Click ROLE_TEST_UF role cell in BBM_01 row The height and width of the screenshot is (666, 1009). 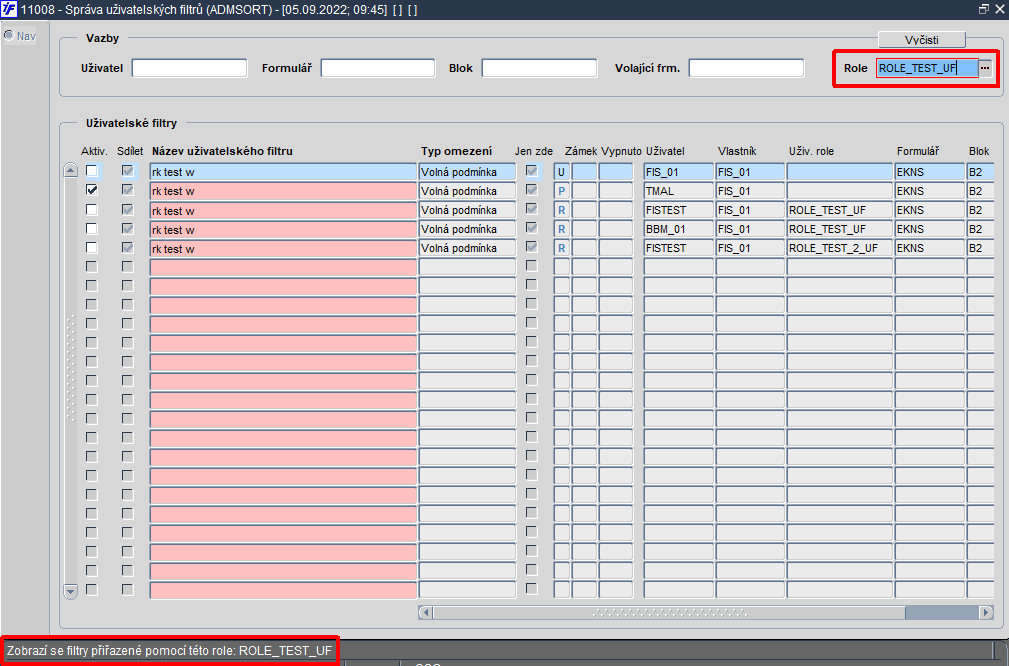(840, 229)
